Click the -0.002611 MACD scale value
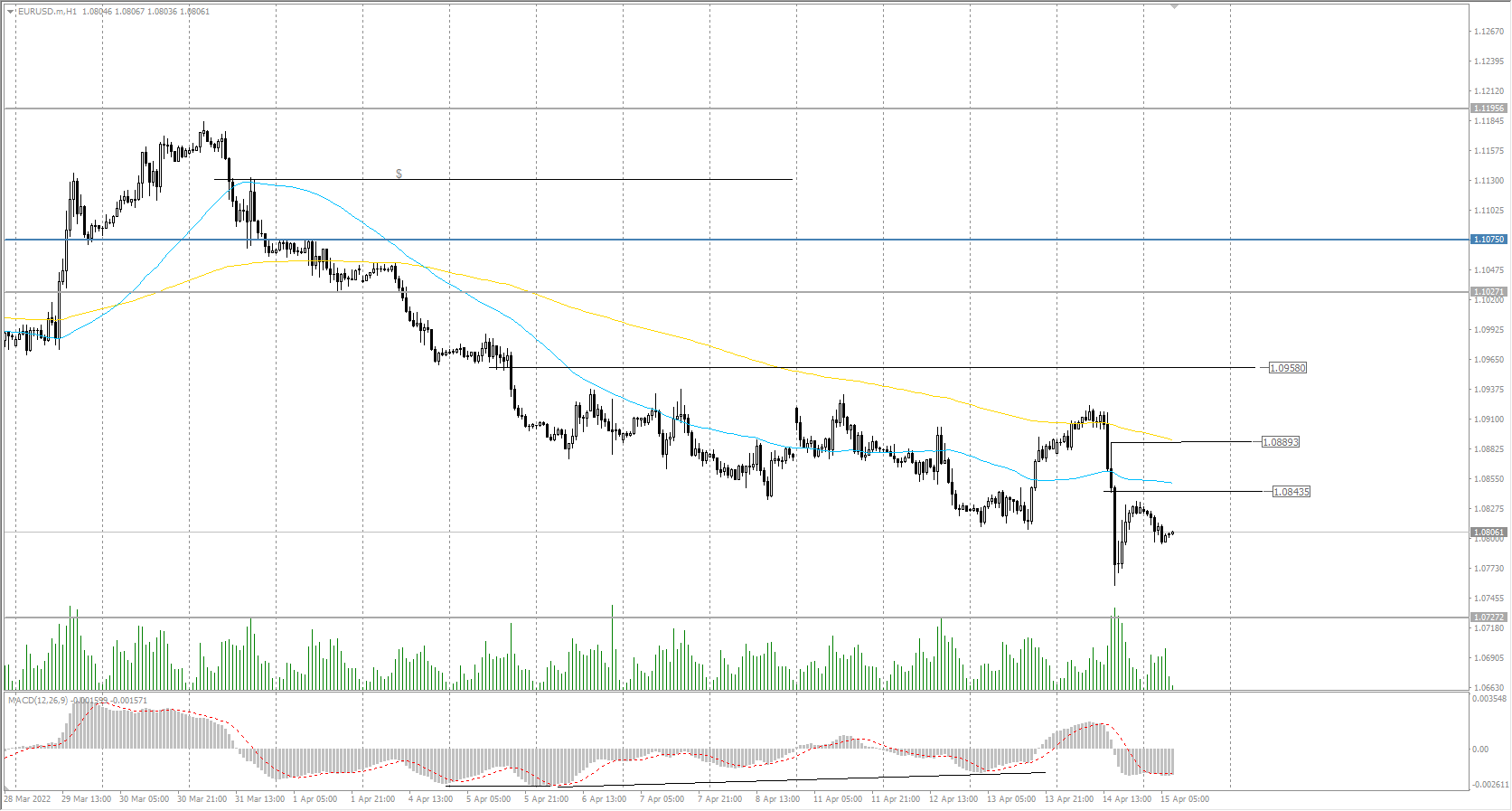Viewport: 1512px width, 811px height. point(1489,785)
